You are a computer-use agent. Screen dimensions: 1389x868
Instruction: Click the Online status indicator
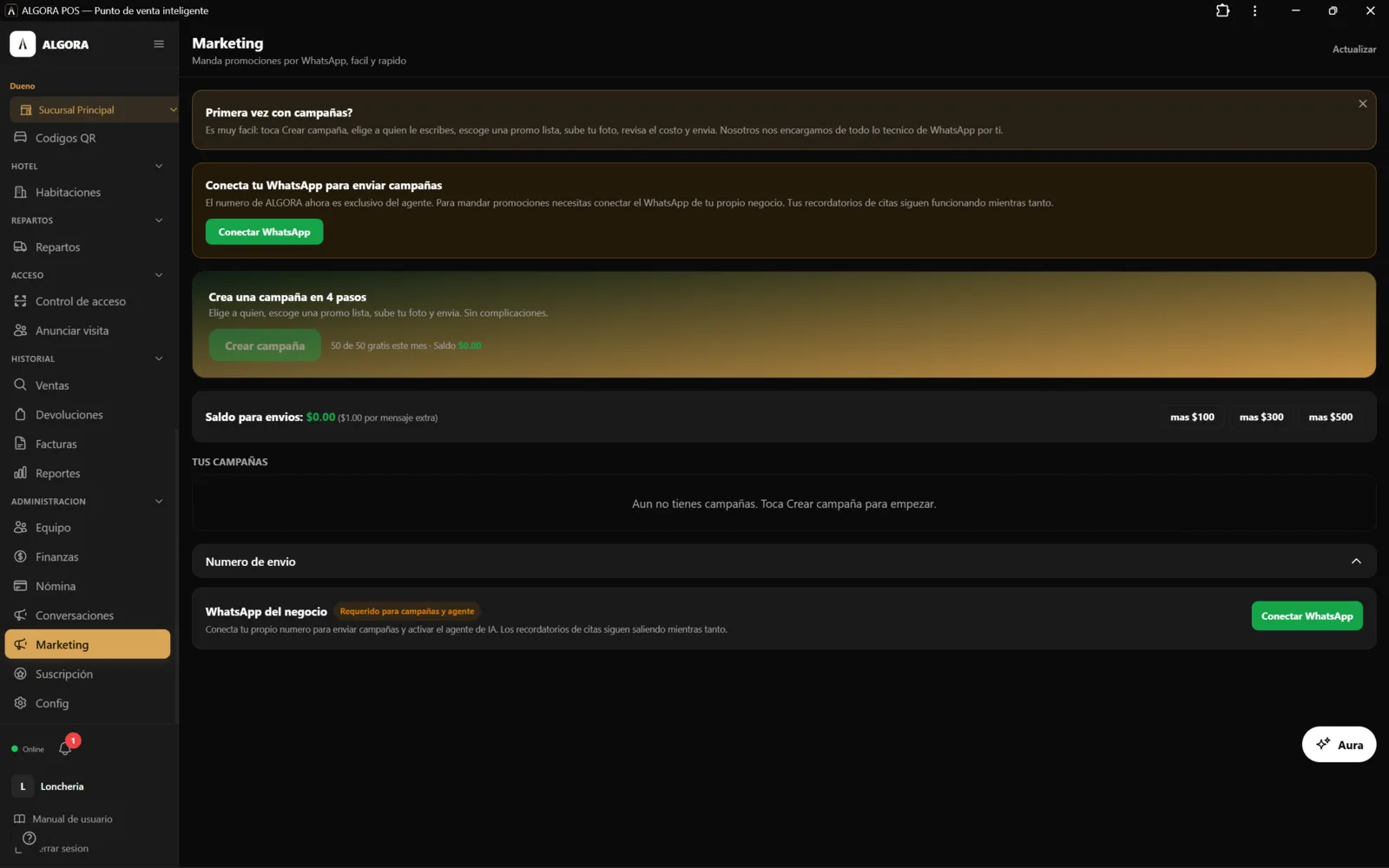tap(28, 749)
